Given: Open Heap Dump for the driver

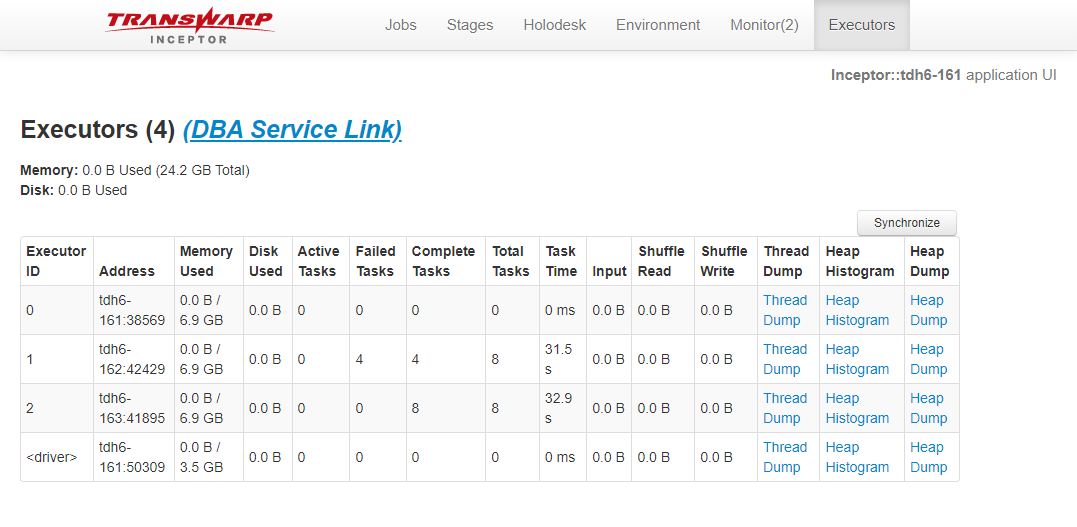Looking at the screenshot, I should 928,457.
